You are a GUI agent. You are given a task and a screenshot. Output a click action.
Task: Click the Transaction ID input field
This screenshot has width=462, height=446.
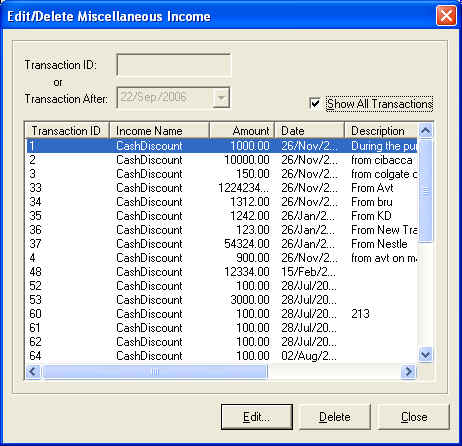[174, 65]
